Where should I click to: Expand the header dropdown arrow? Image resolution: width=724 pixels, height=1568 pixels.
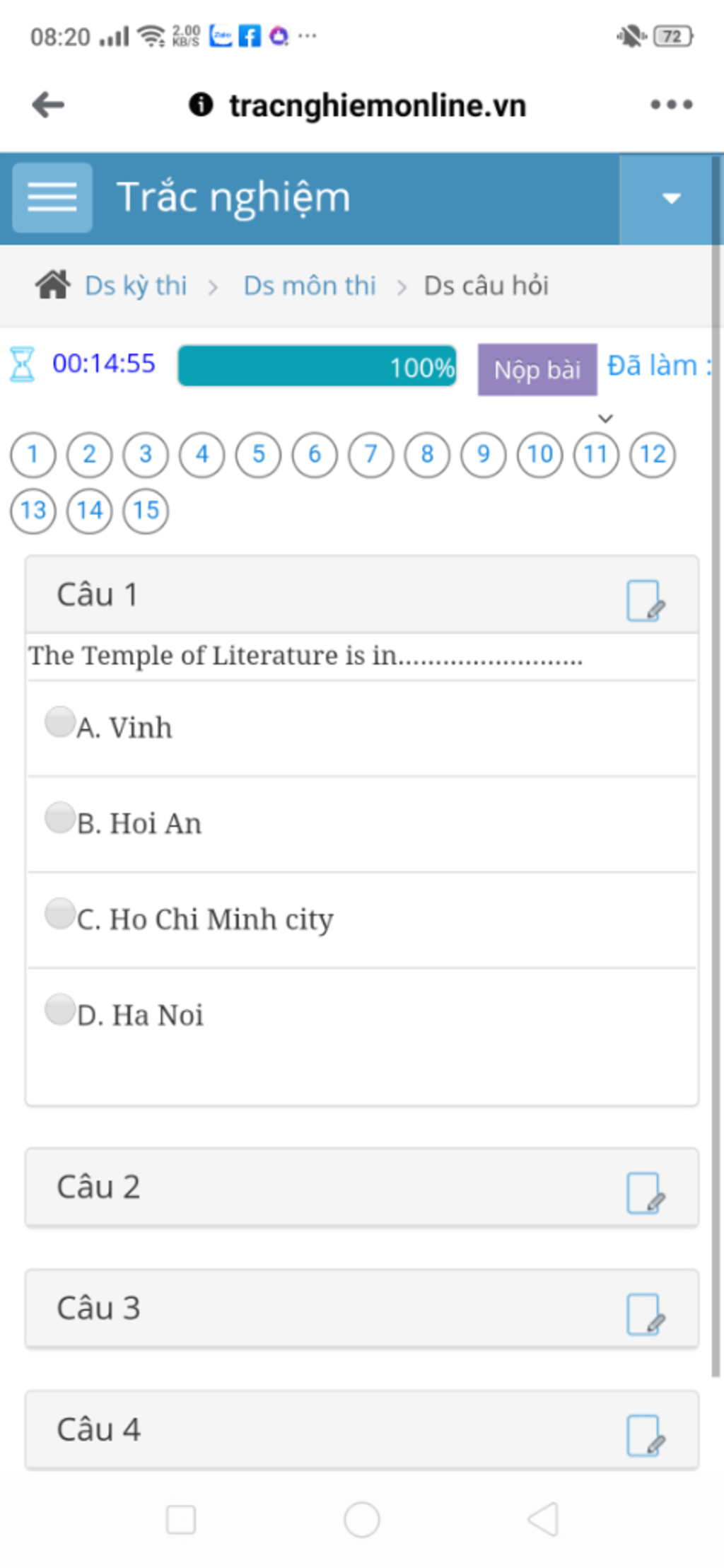click(x=671, y=199)
